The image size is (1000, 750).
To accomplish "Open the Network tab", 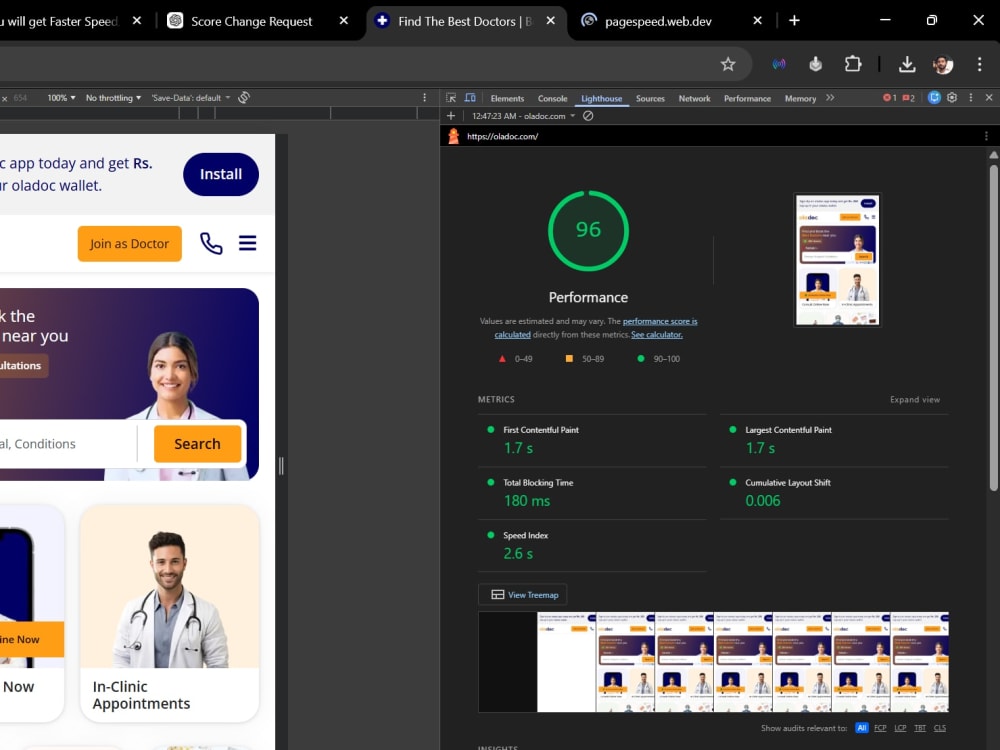I will tap(695, 98).
